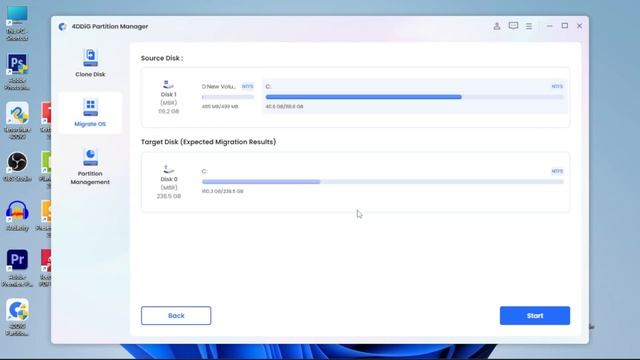640x360 pixels.
Task: Open Partition Management in sidebar
Action: point(90,167)
